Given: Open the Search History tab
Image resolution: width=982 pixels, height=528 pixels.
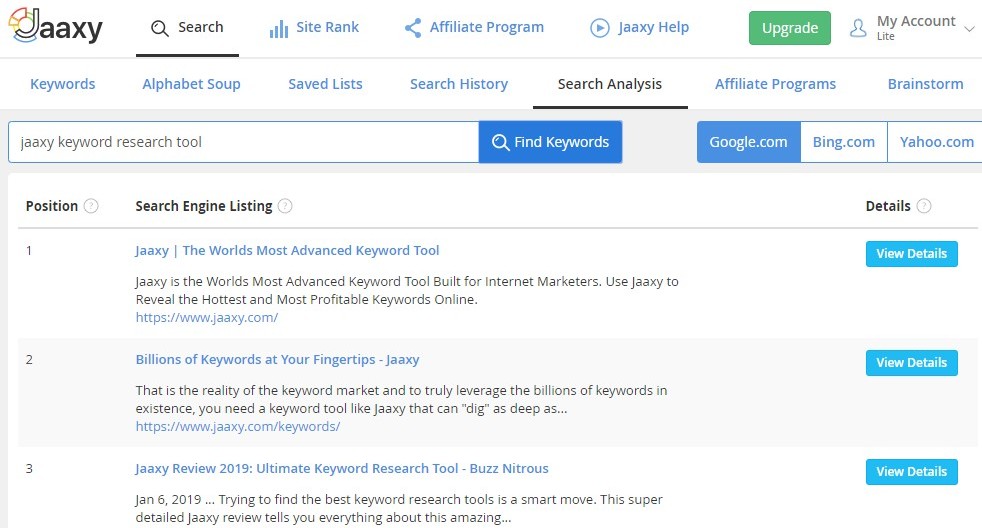Looking at the screenshot, I should (458, 84).
